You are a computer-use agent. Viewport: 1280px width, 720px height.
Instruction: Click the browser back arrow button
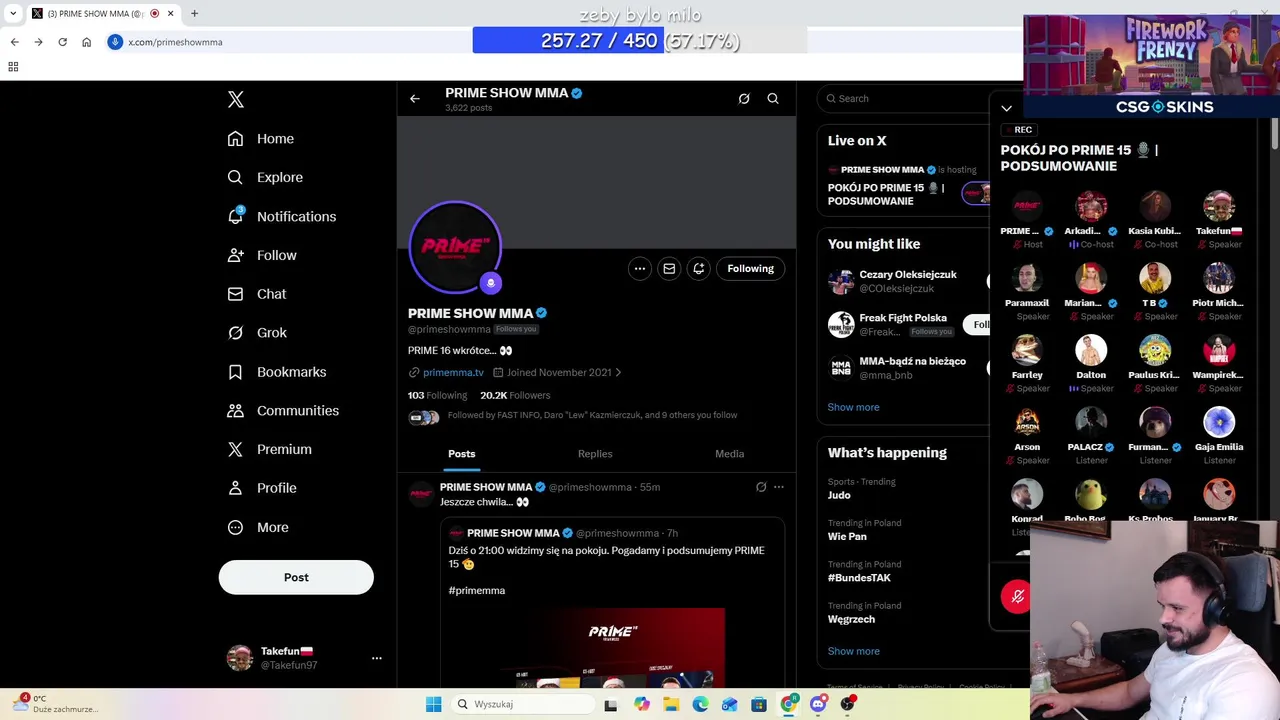[14, 42]
